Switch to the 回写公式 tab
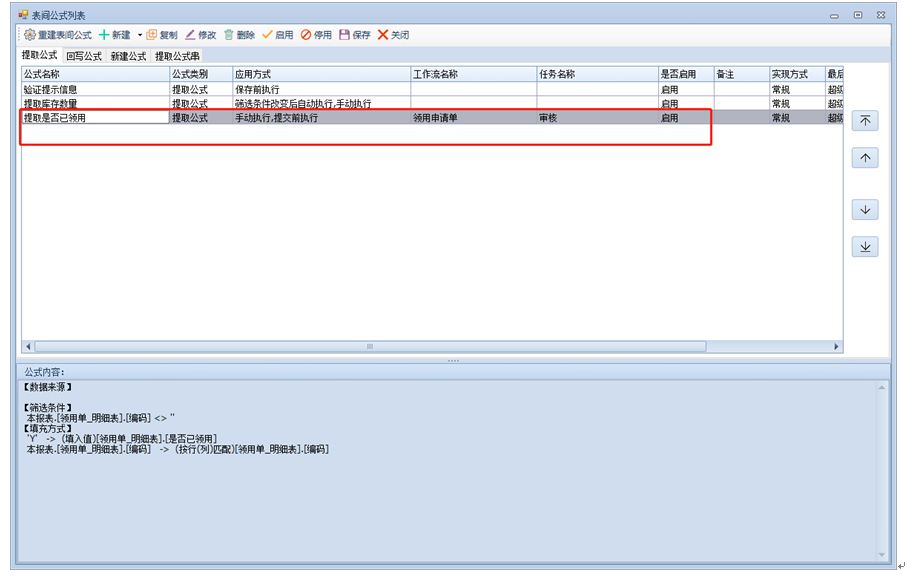This screenshot has width=921, height=581. click(84, 56)
